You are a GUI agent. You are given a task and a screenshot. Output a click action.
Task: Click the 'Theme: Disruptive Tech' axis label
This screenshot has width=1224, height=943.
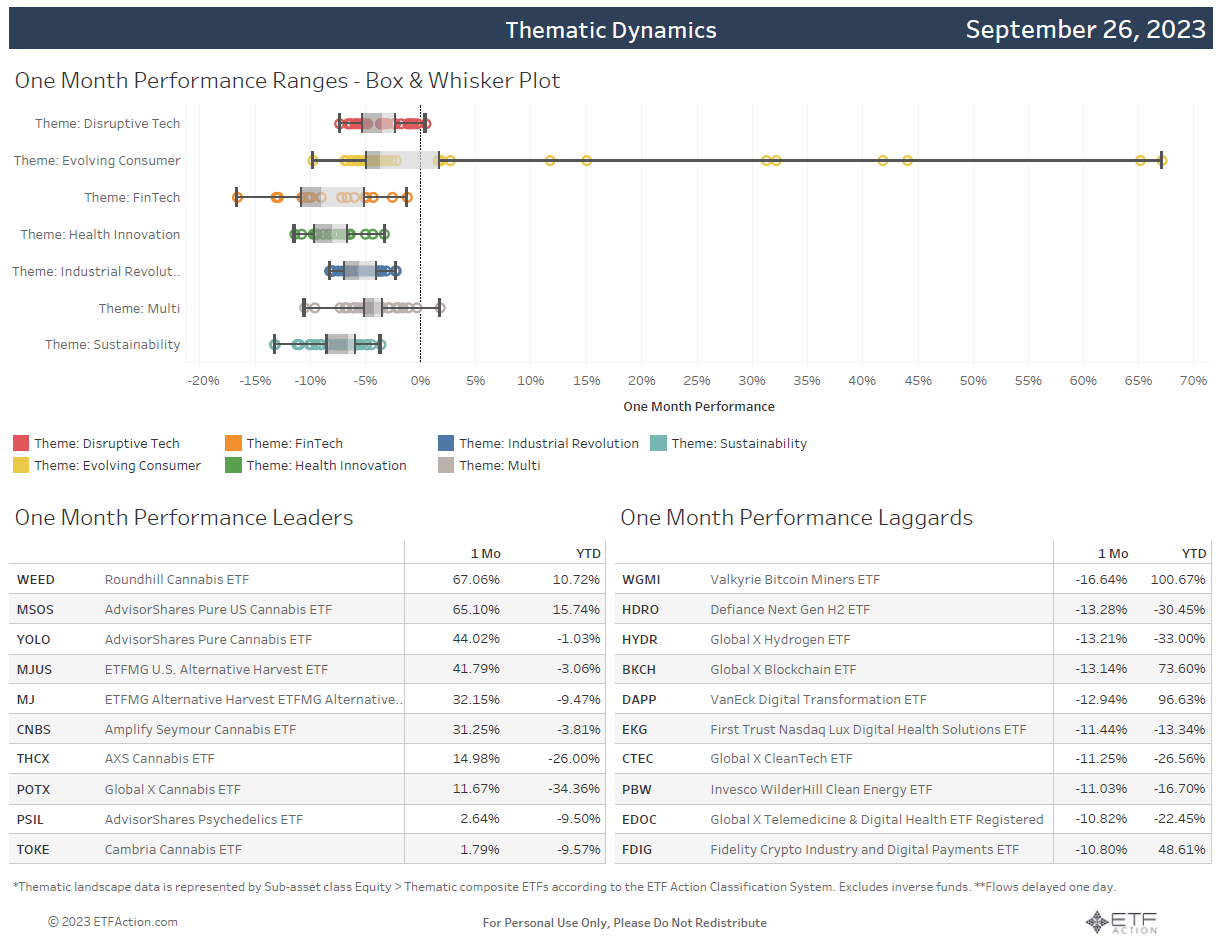pyautogui.click(x=108, y=124)
